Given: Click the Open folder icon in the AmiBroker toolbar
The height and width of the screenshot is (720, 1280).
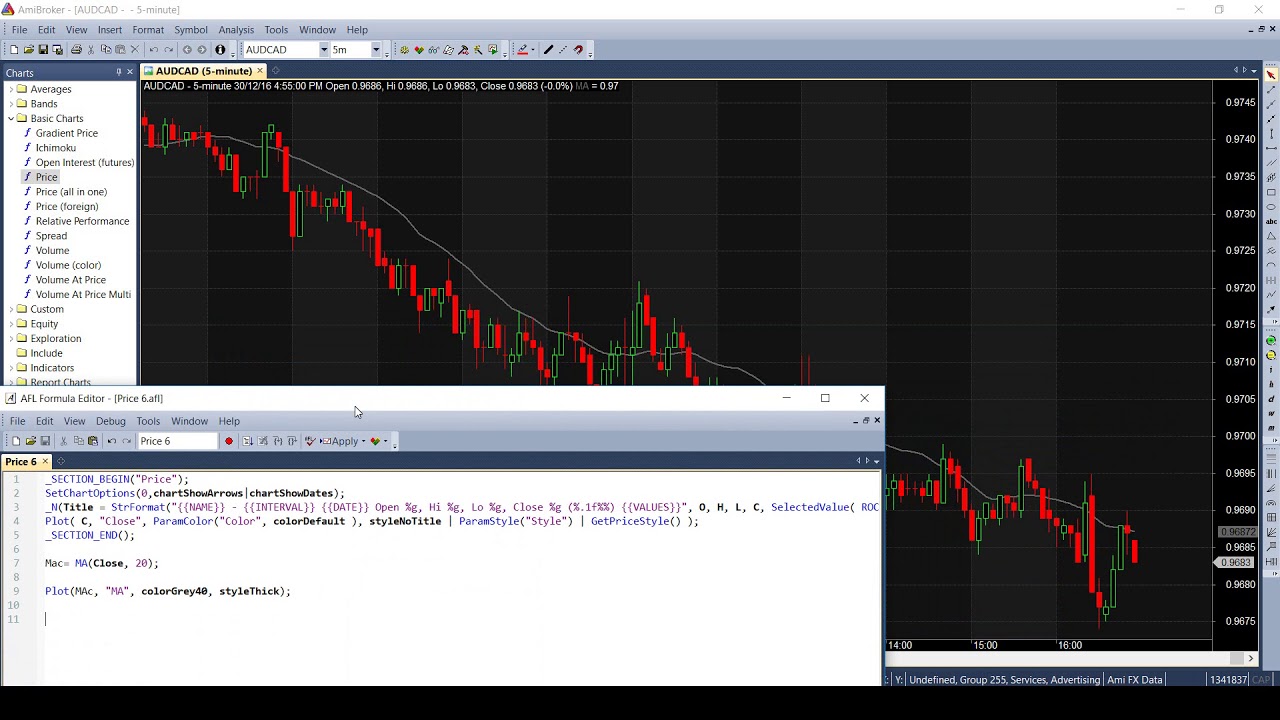Looking at the screenshot, I should [x=29, y=50].
